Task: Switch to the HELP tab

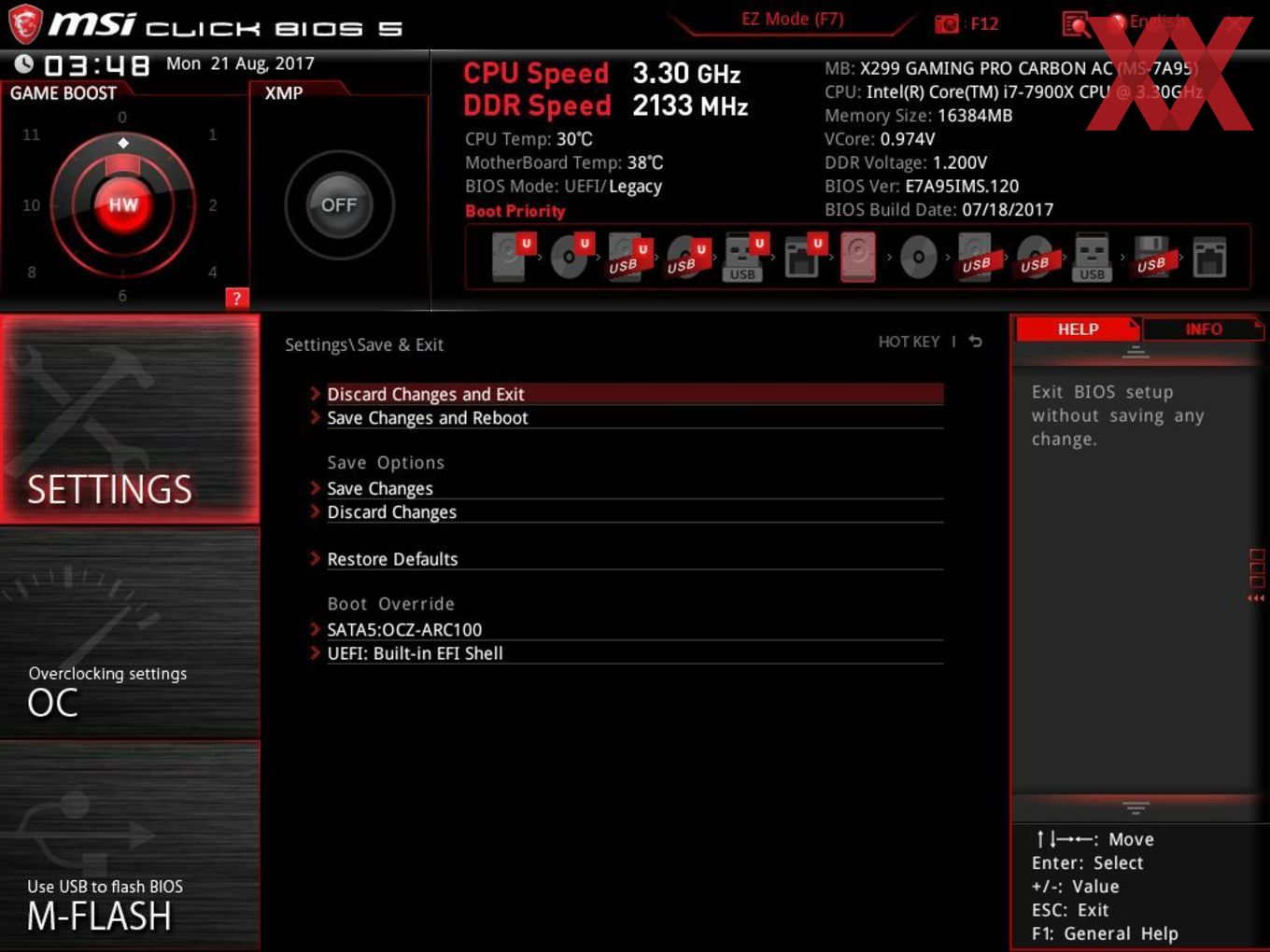Action: pos(1078,329)
